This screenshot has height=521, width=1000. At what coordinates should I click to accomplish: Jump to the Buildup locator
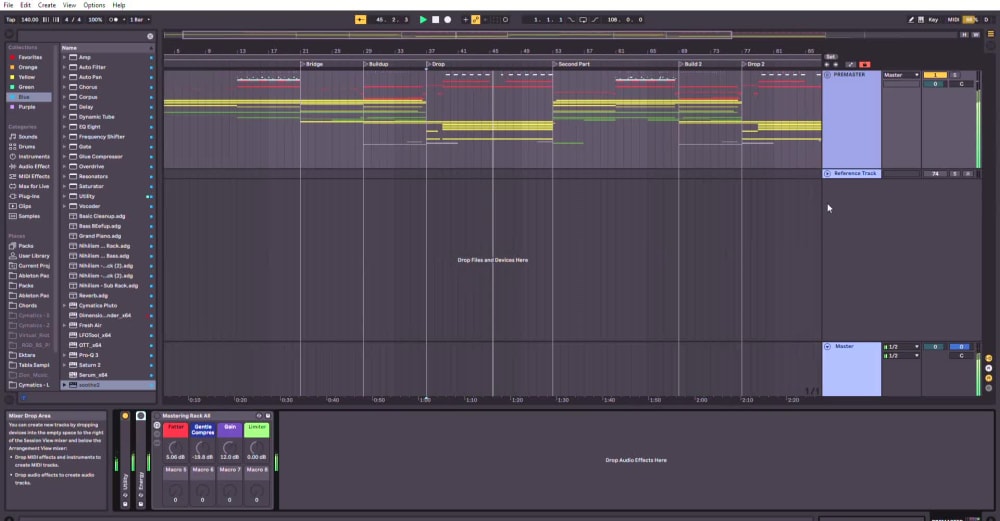coord(376,64)
